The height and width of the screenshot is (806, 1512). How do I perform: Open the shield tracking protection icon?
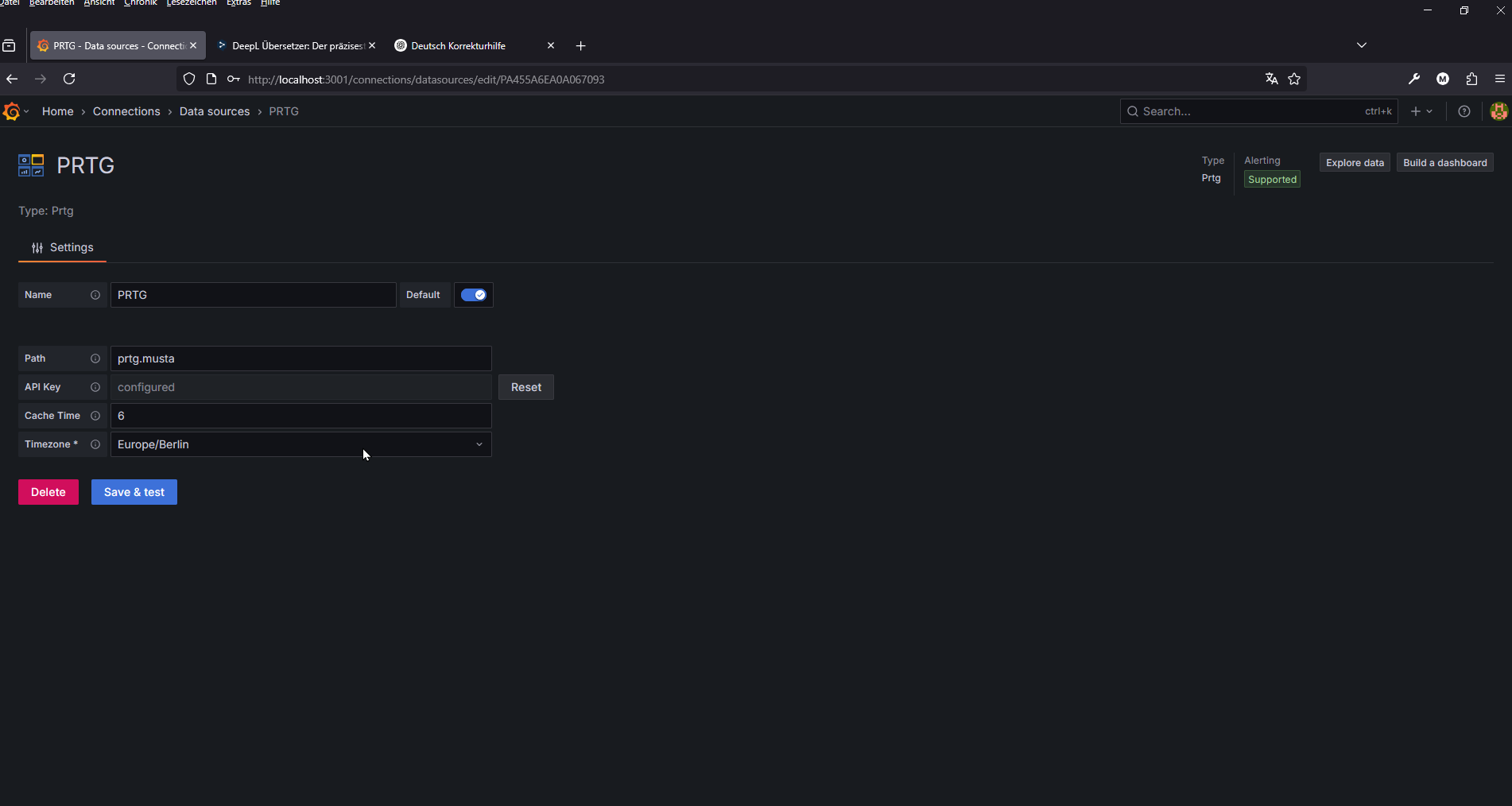pyautogui.click(x=189, y=79)
